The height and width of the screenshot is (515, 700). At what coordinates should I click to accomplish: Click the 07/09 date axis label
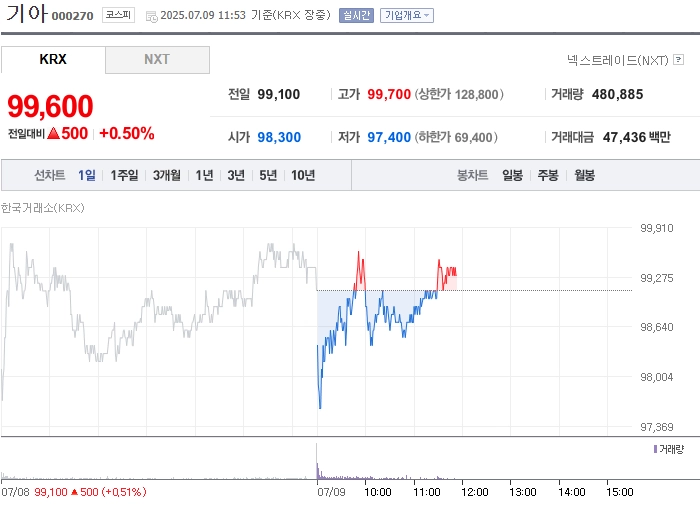(331, 492)
